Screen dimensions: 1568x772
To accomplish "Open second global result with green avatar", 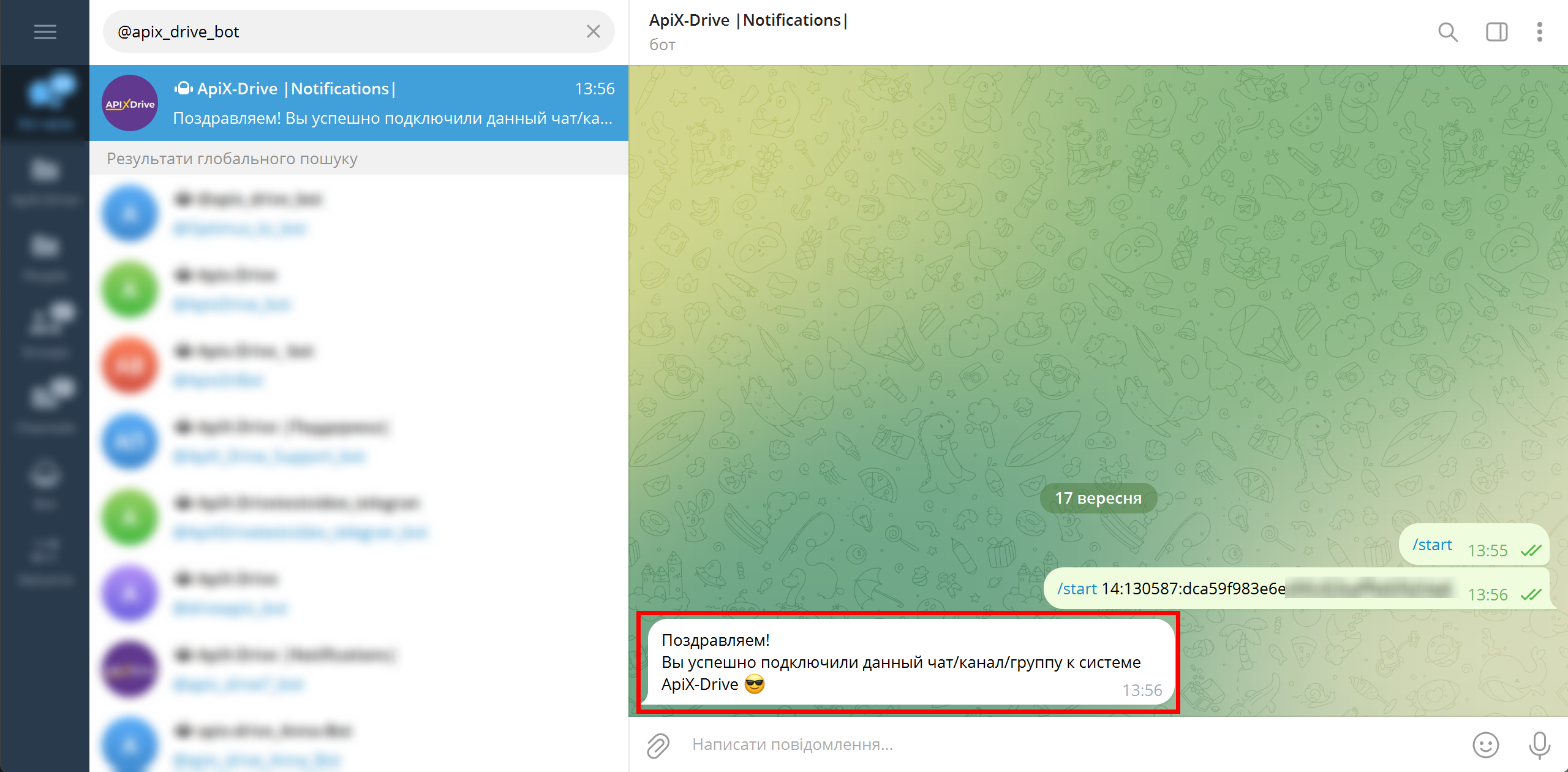I will (359, 289).
